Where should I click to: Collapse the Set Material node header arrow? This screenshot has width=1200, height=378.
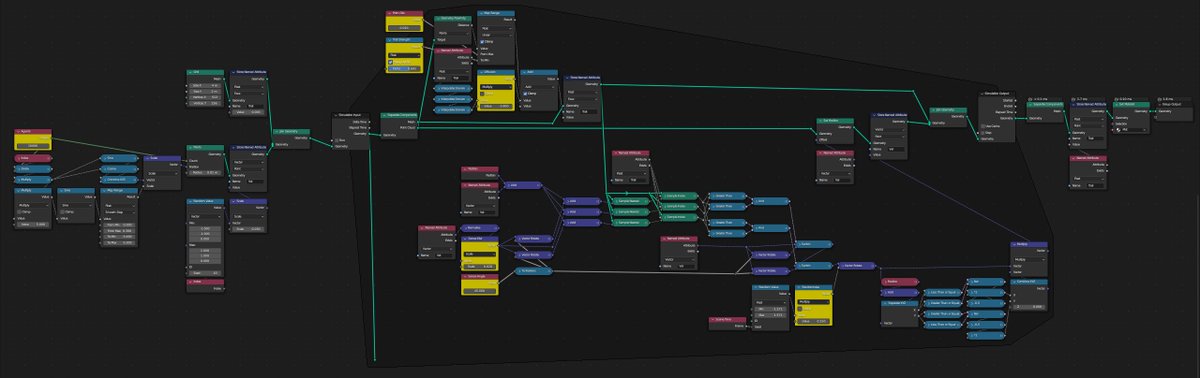click(1116, 104)
